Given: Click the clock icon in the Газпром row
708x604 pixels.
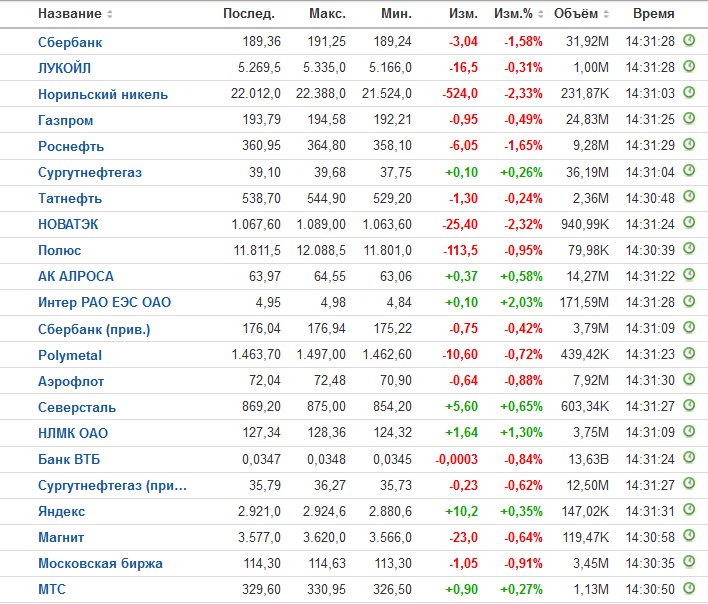Looking at the screenshot, I should (689, 119).
